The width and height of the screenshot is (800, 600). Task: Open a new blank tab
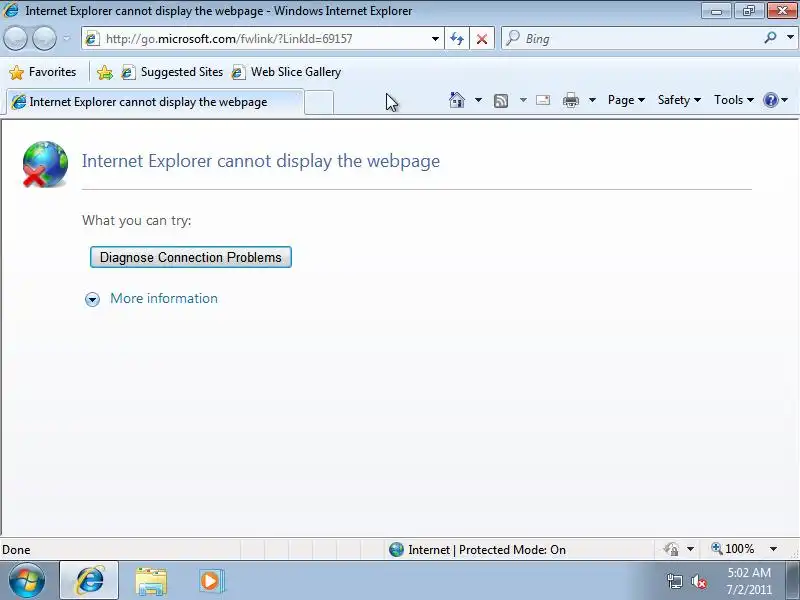click(319, 103)
